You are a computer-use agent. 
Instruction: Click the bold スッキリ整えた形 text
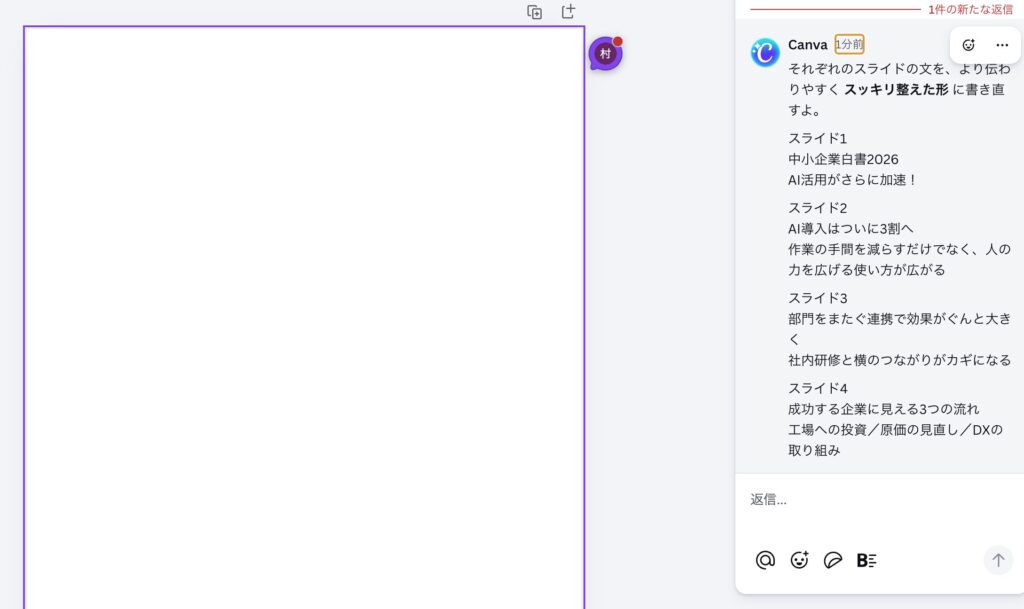[896, 89]
